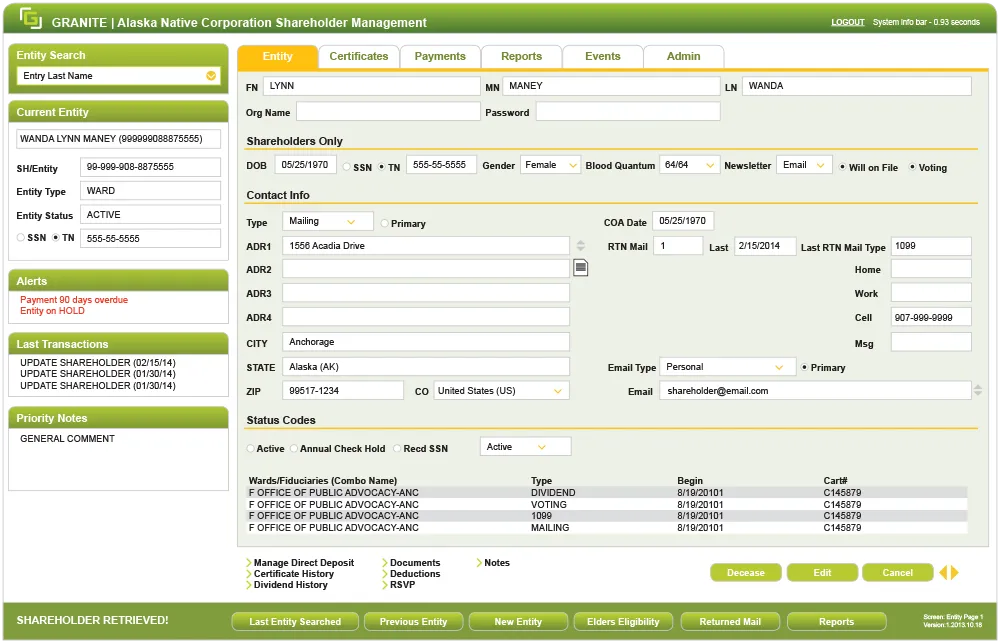This screenshot has height=643, width=1000.
Task: Click the Entity Search dropdown arrow icon
Action: 211,76
